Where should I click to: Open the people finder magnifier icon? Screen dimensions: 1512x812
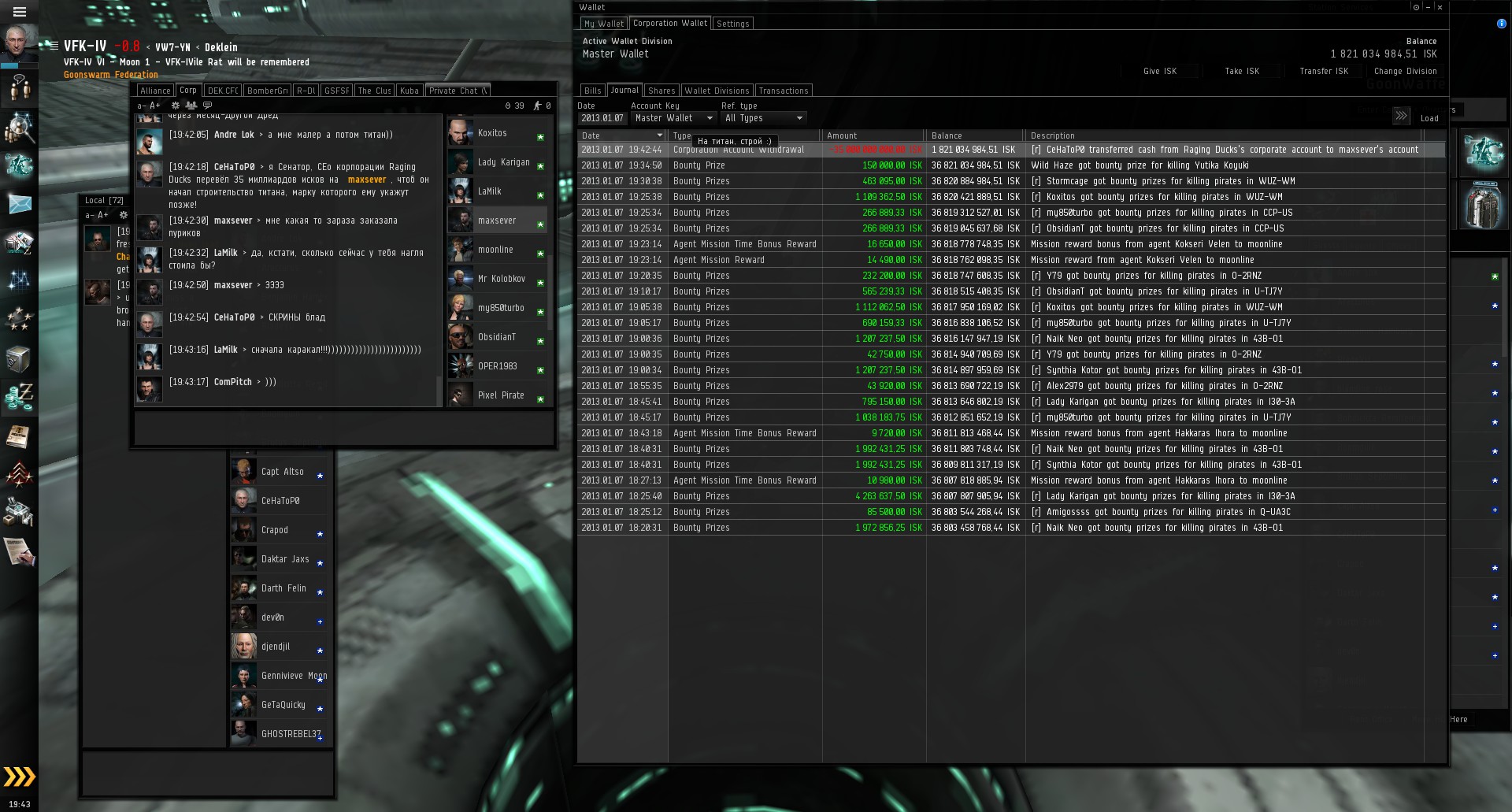[x=19, y=127]
